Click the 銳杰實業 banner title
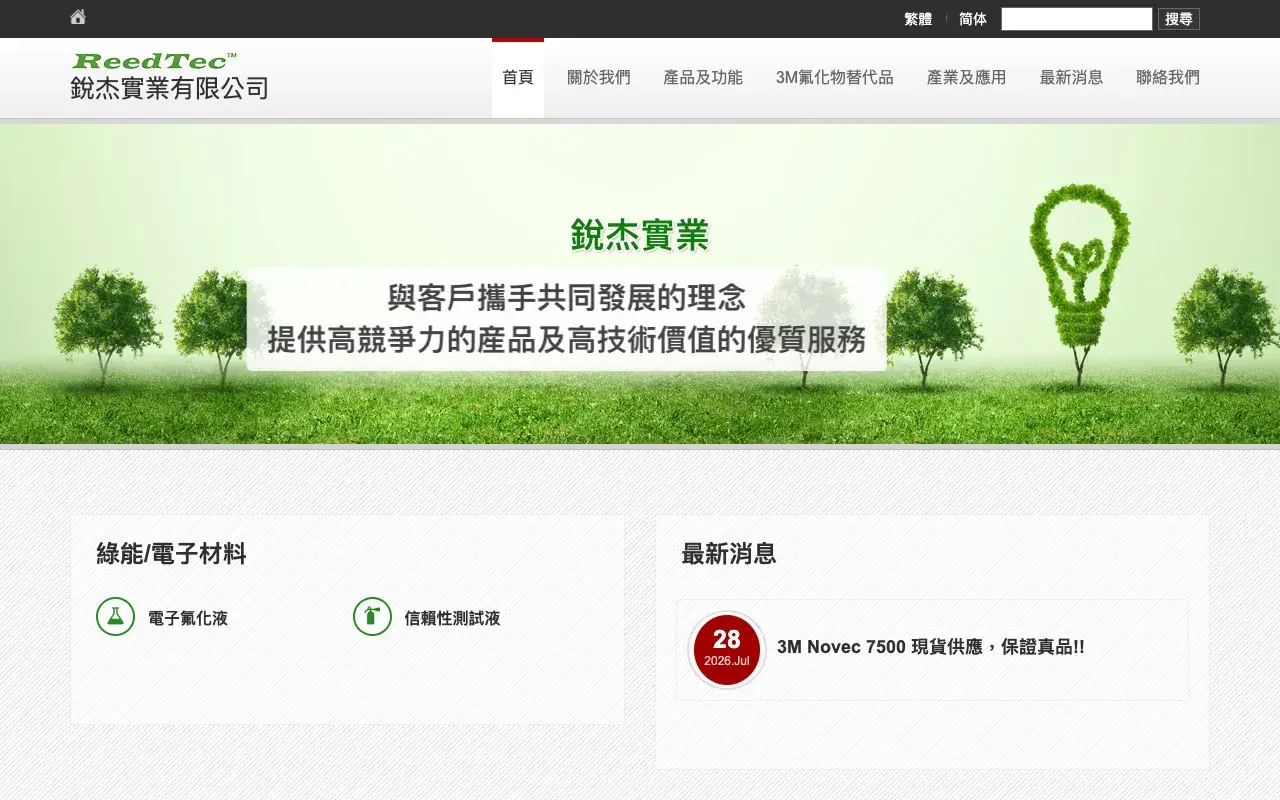 tap(640, 236)
